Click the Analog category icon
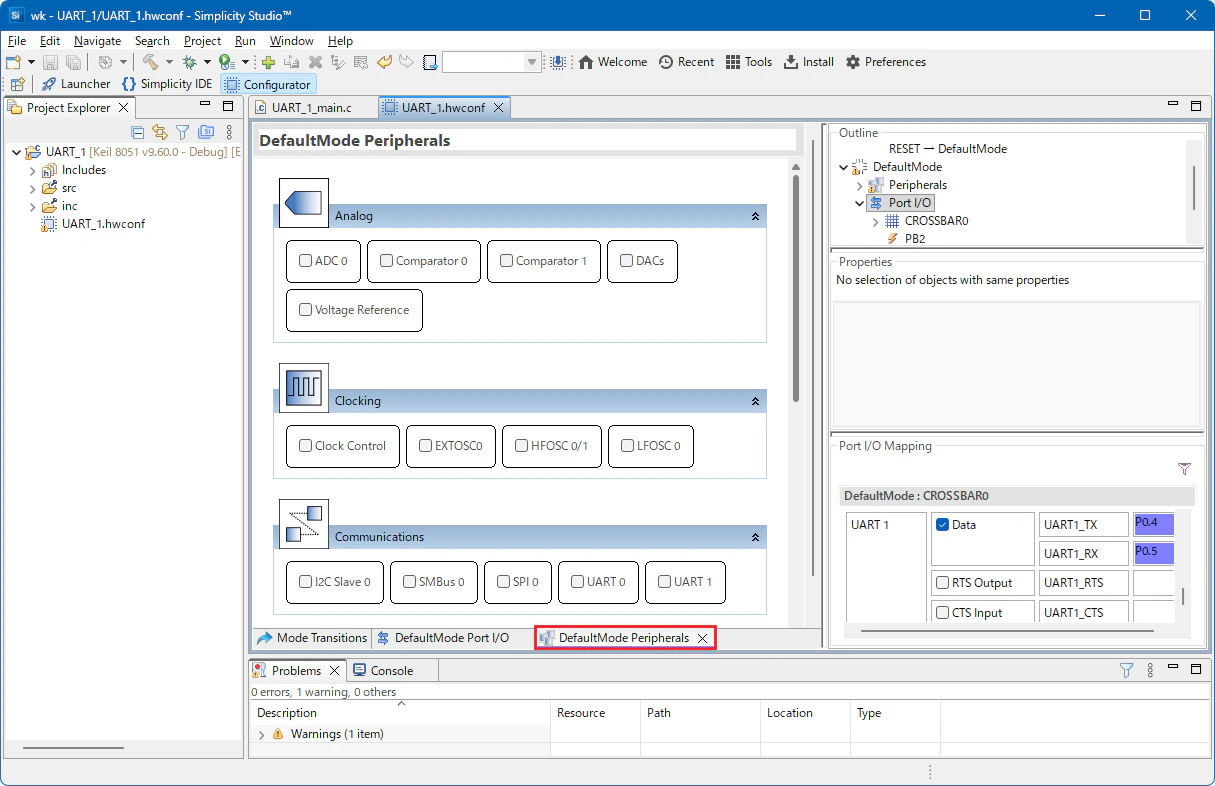The height and width of the screenshot is (786, 1215). click(x=303, y=204)
